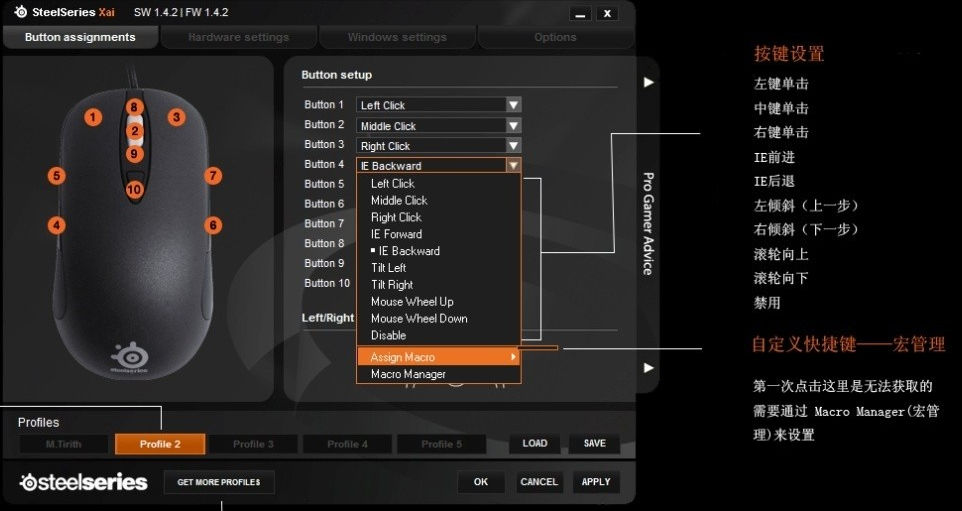Switch to Windows settings tab

click(x=397, y=37)
